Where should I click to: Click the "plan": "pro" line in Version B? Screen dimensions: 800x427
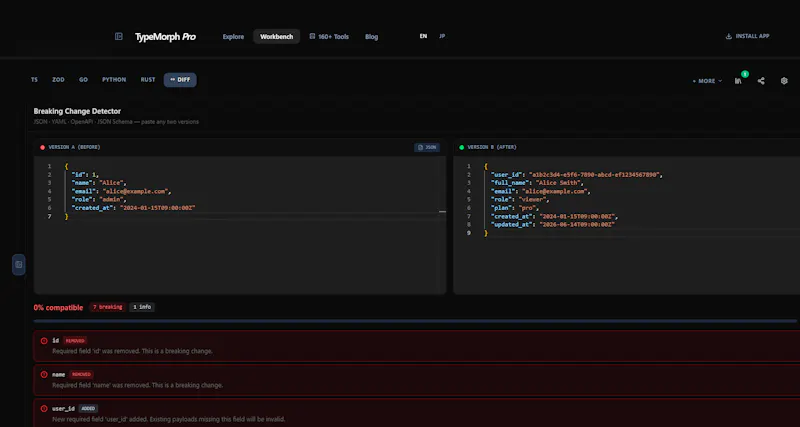tap(515, 208)
